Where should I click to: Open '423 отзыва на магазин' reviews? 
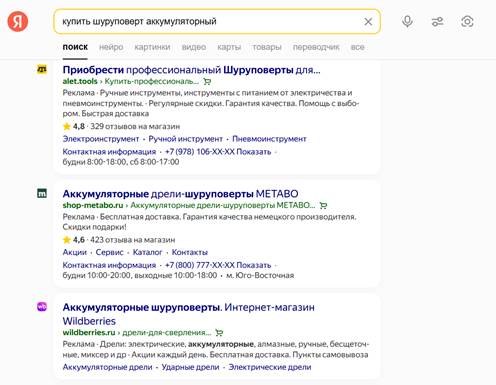pos(133,240)
